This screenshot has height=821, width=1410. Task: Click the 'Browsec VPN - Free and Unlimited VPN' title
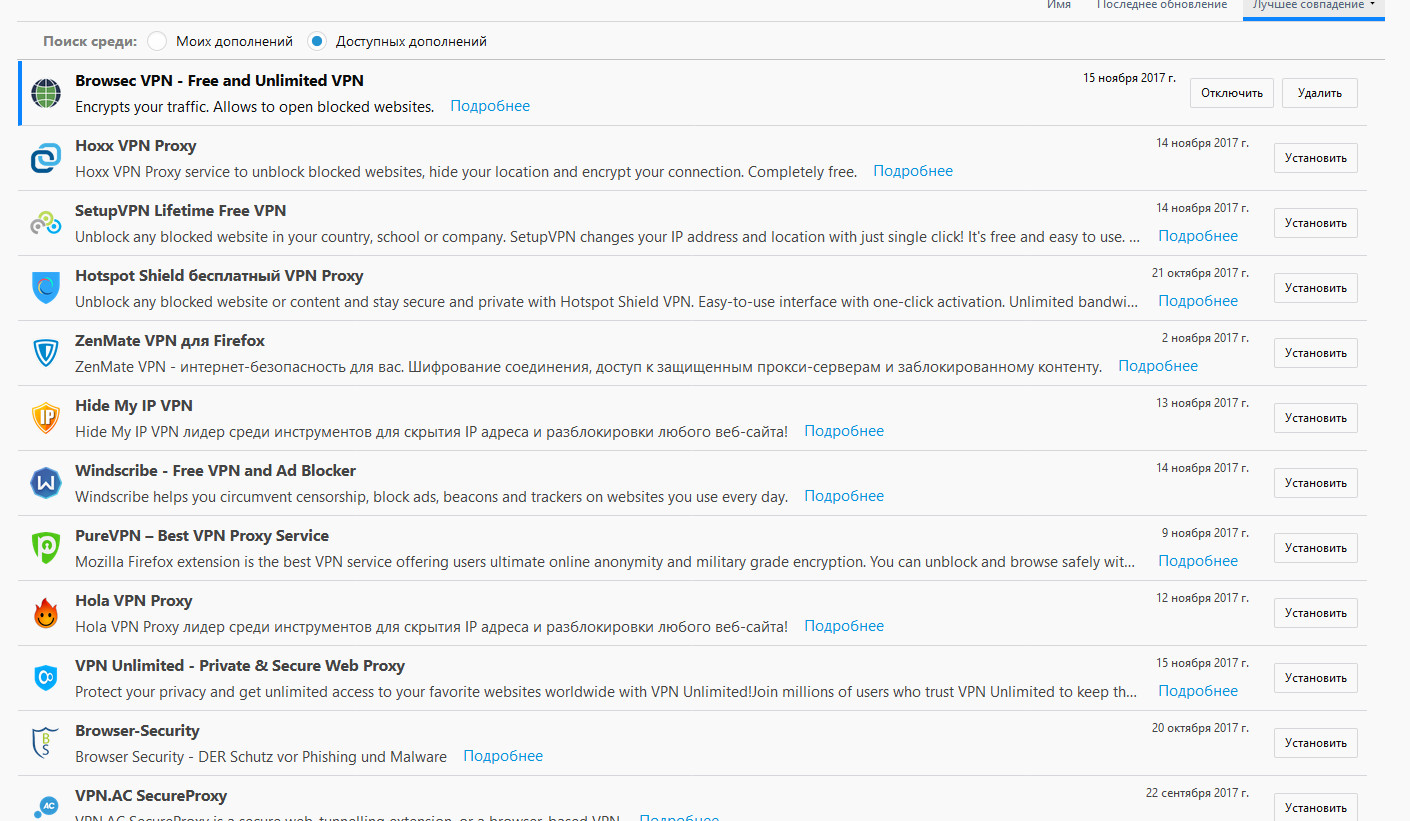(x=219, y=80)
